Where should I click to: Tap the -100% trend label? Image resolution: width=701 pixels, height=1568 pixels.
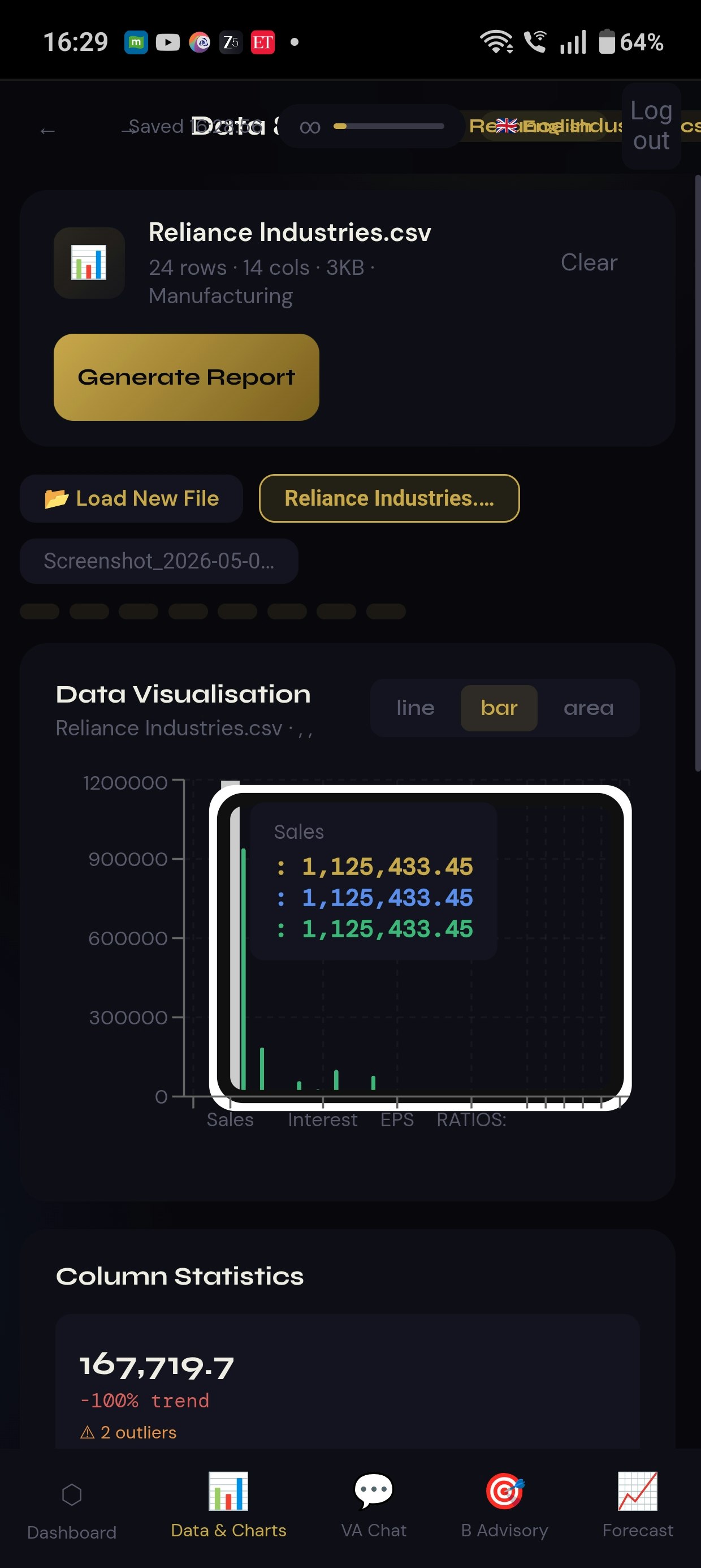click(x=144, y=1401)
